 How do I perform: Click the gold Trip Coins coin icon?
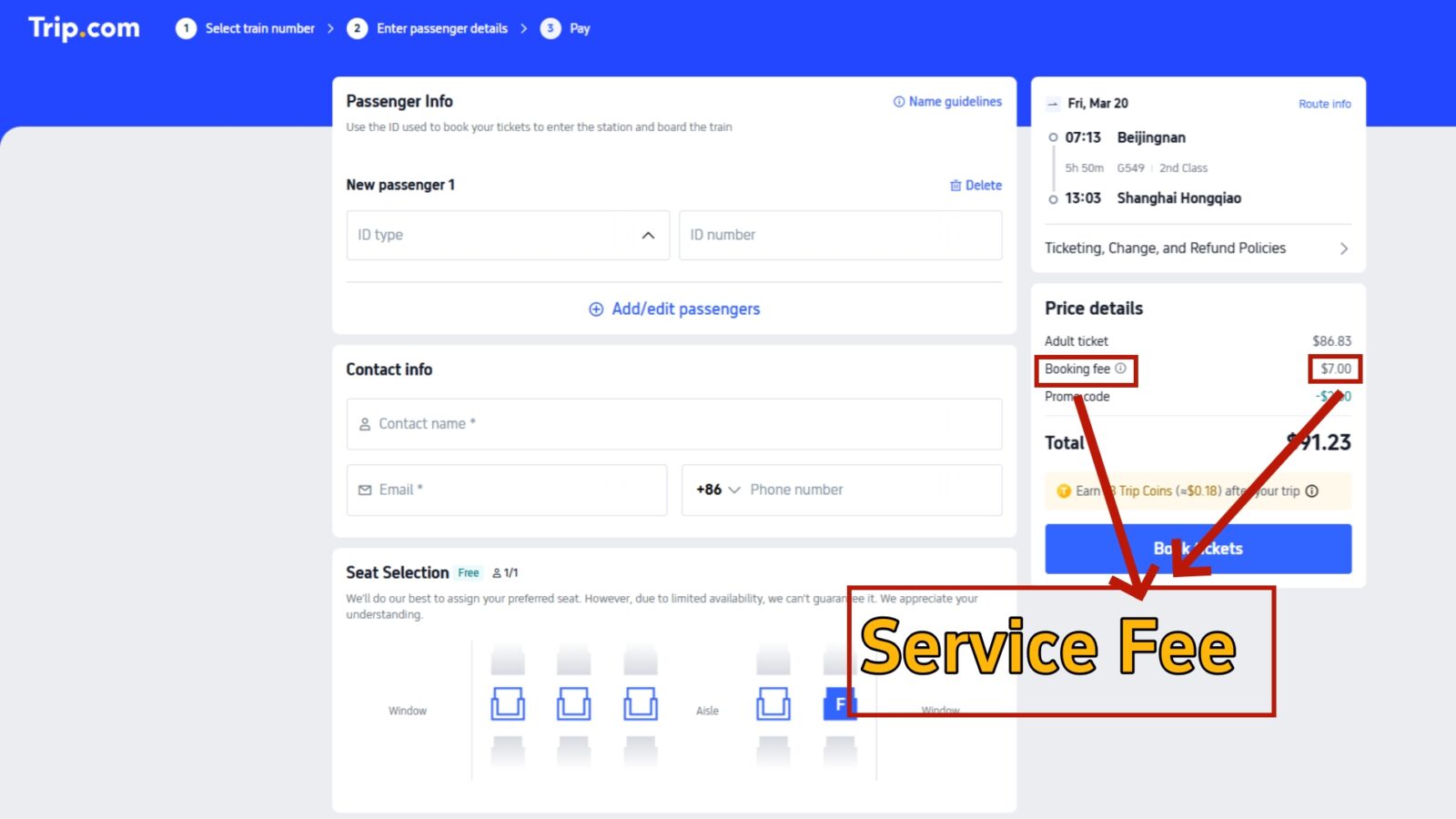pos(1063,491)
